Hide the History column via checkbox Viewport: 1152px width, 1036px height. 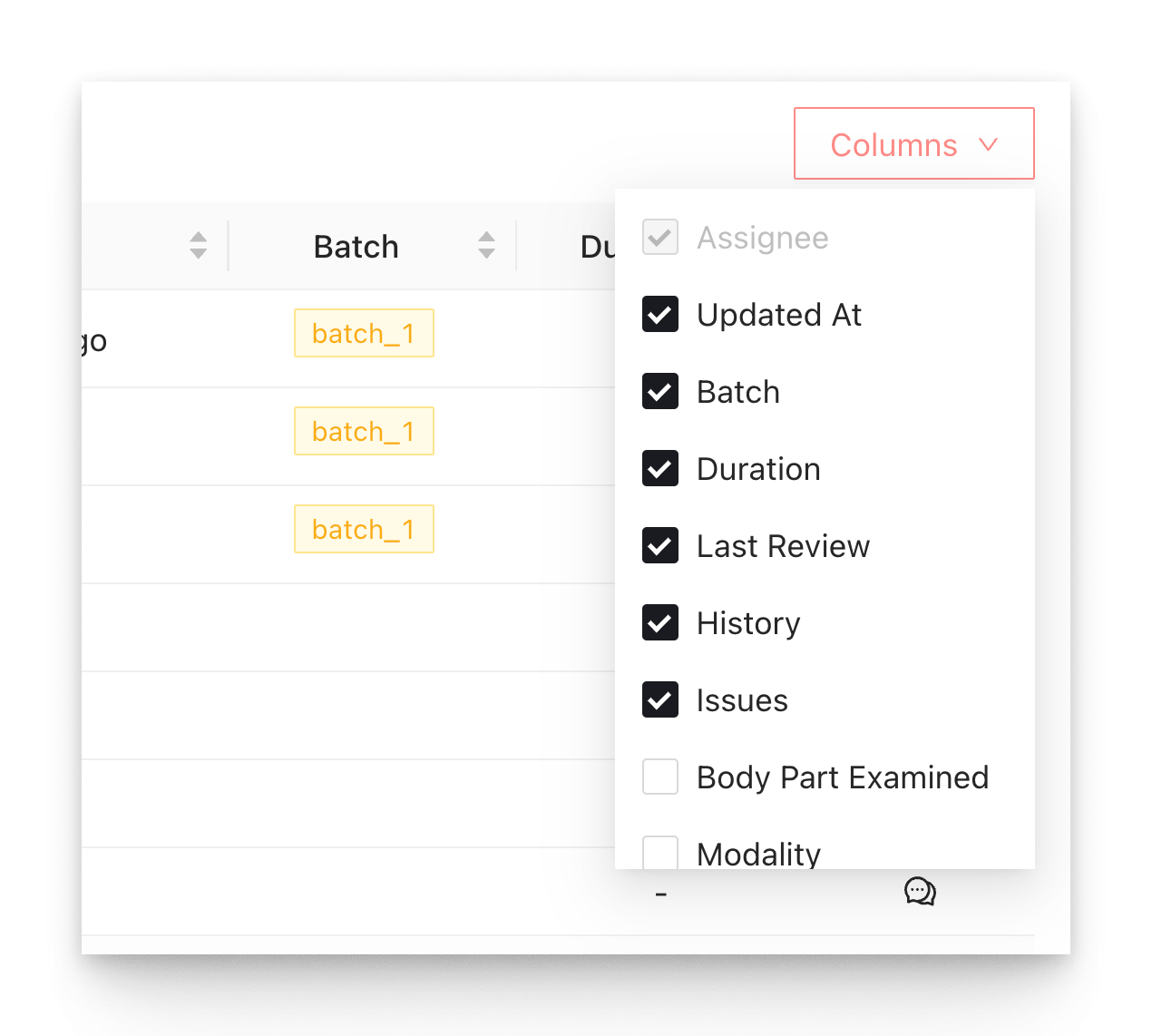point(660,623)
